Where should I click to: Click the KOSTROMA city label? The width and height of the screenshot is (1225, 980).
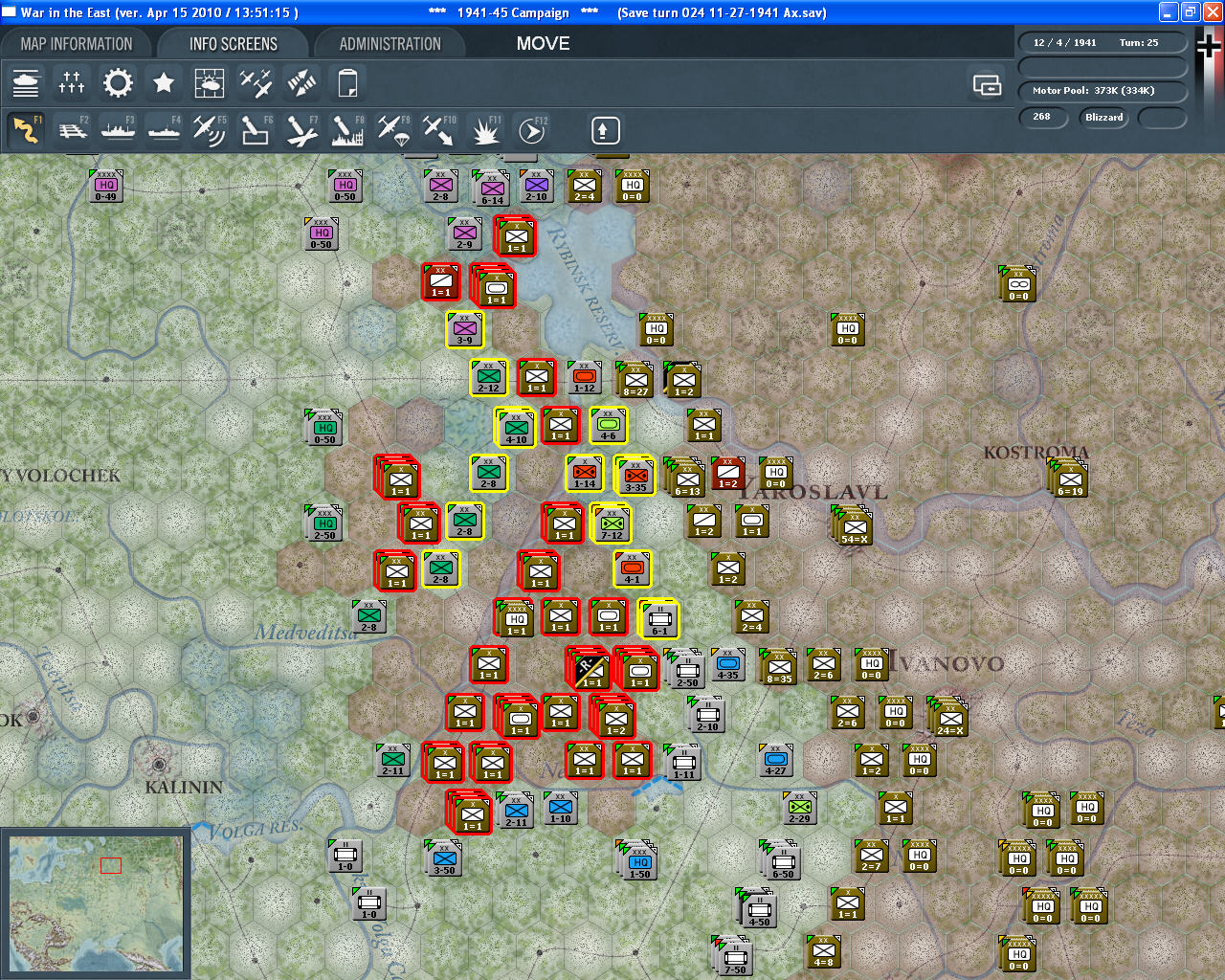(1036, 452)
